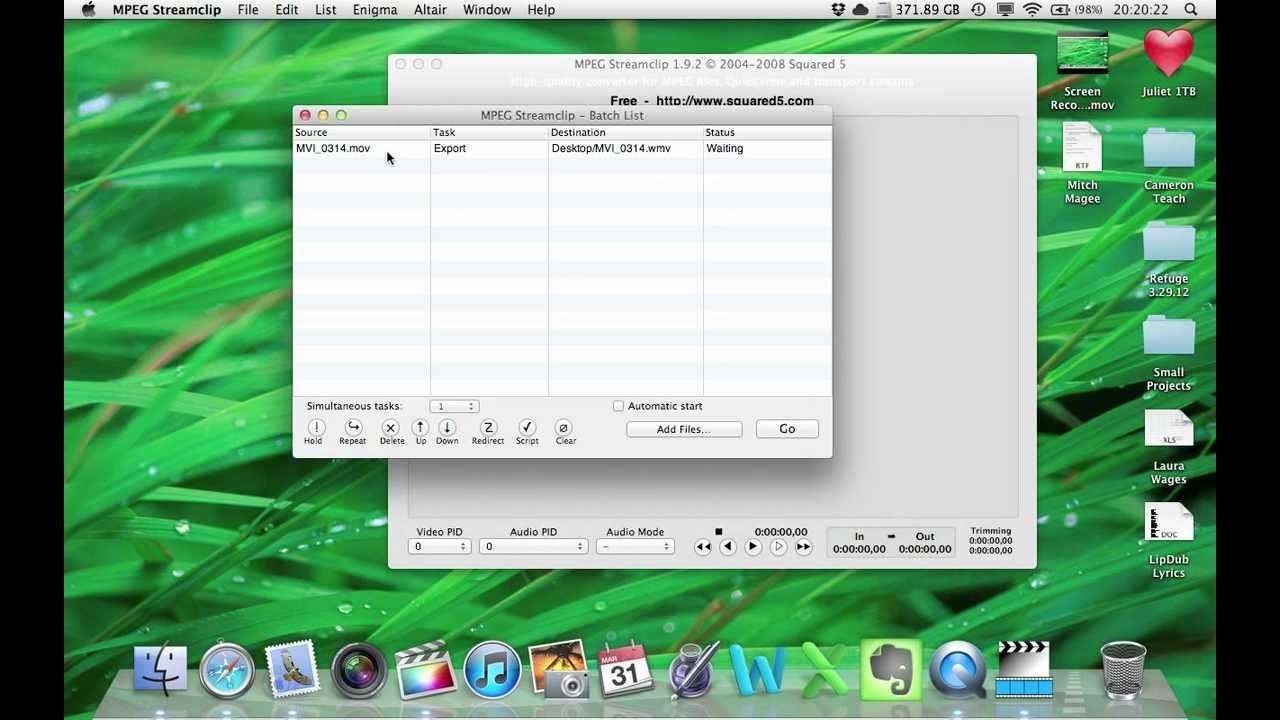Click the www.squared5.com link
1280x720 pixels.
735,101
